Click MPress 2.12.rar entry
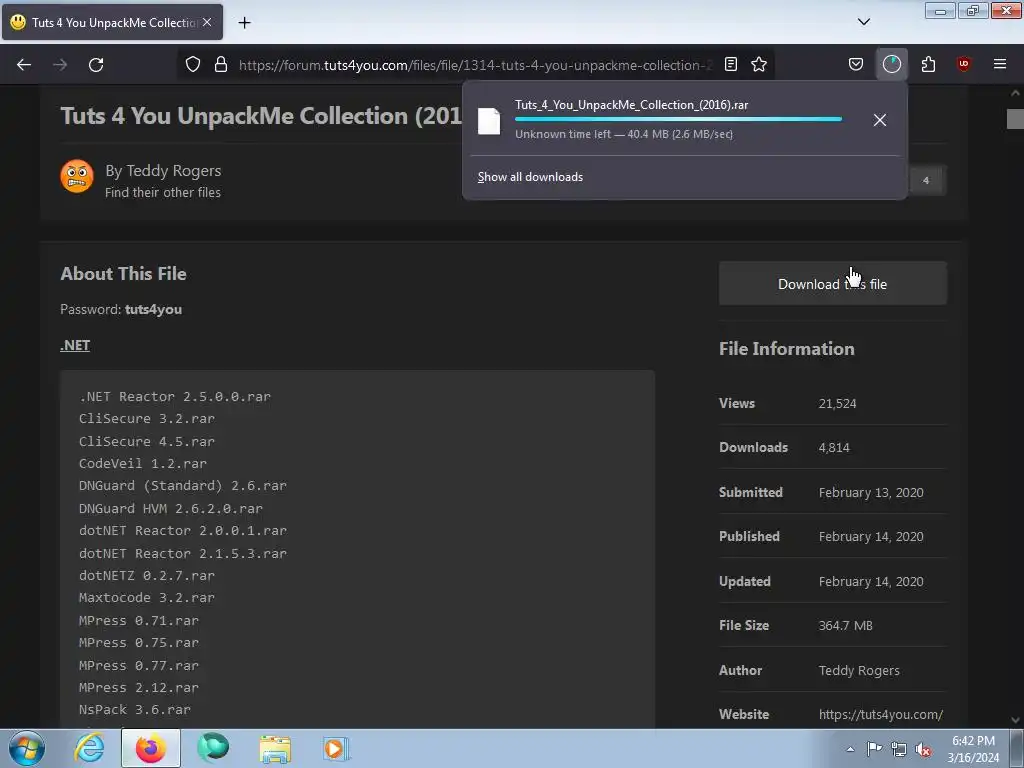This screenshot has height=768, width=1024. (x=139, y=688)
